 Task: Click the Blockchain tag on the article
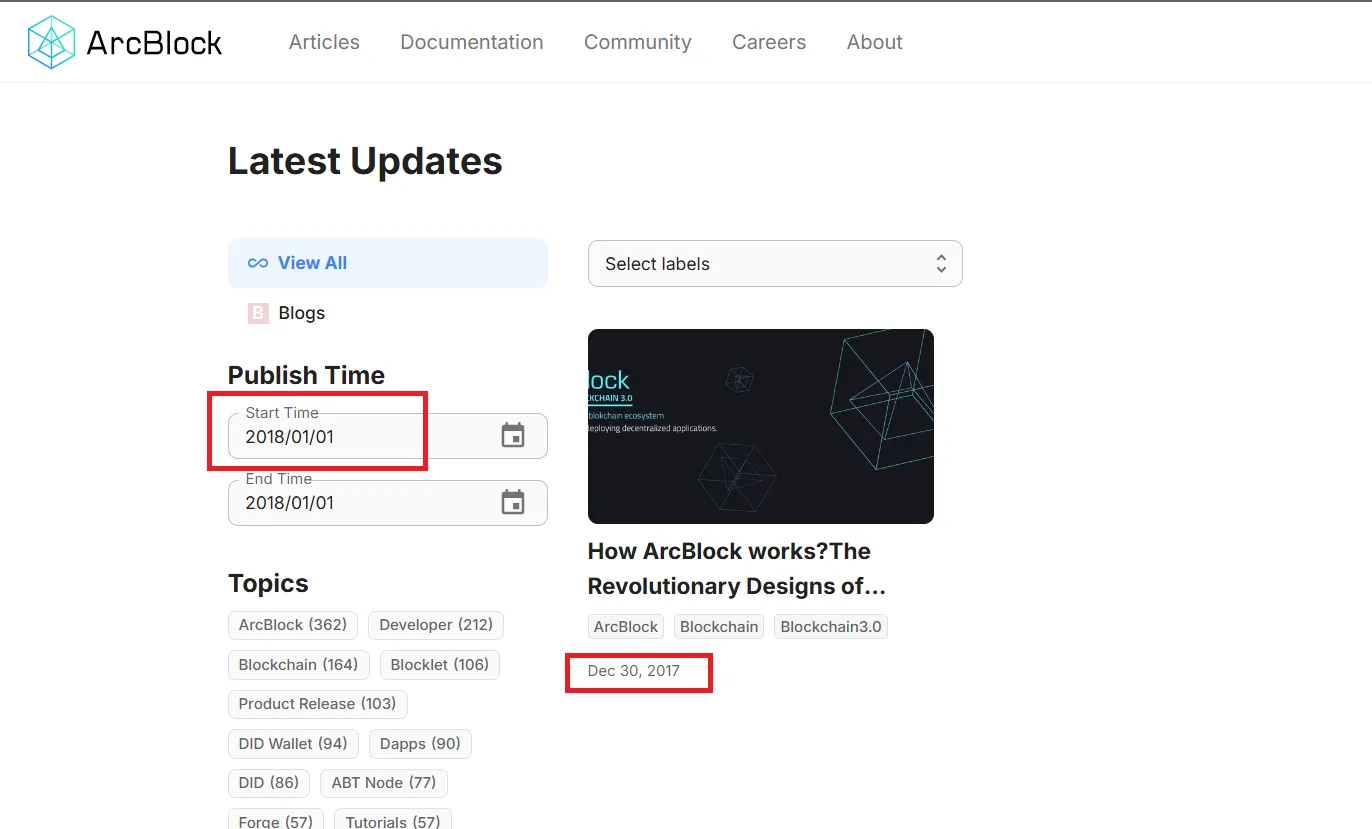tap(719, 627)
